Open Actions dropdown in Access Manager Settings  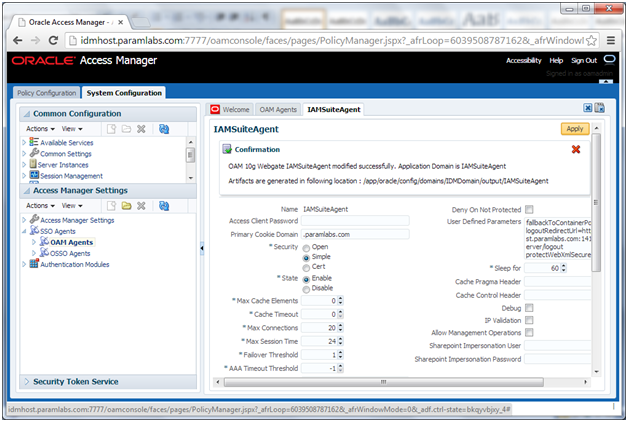[40, 206]
